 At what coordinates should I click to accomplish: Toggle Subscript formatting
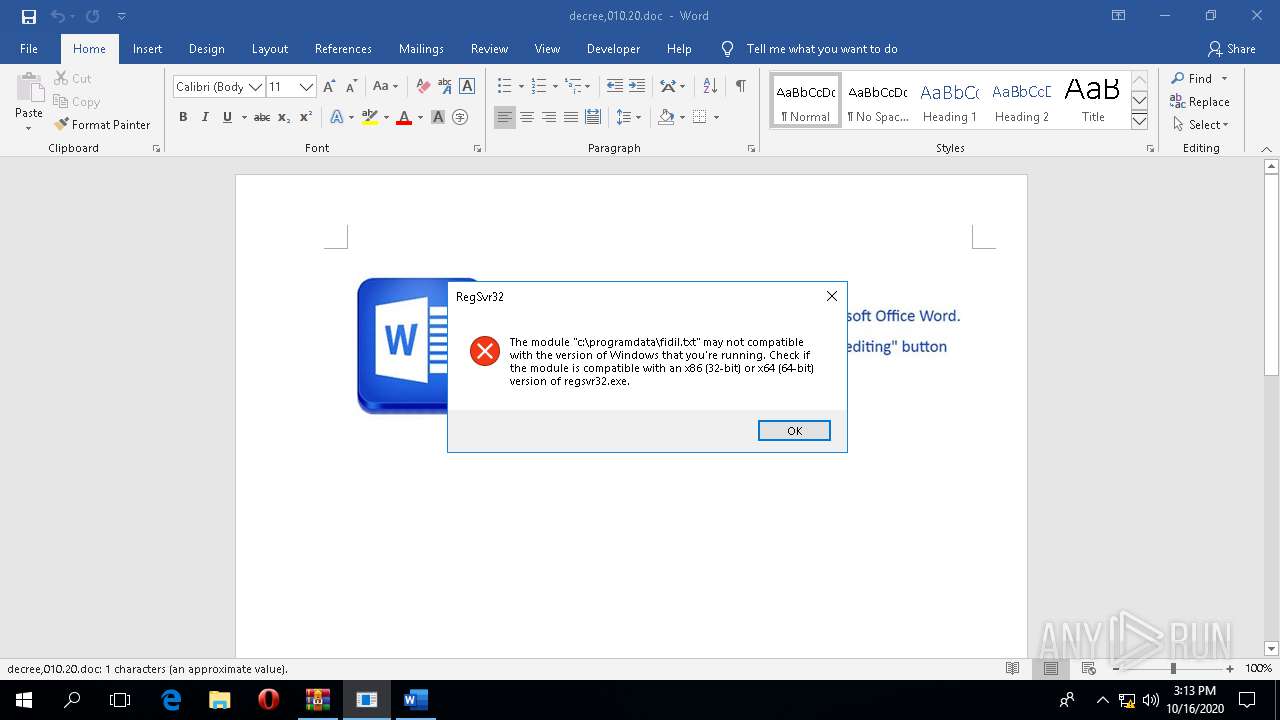(x=284, y=117)
